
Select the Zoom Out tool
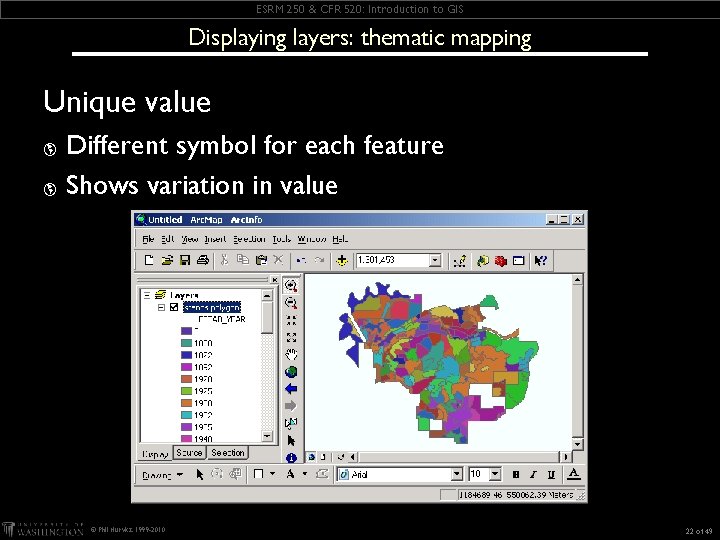coord(291,303)
